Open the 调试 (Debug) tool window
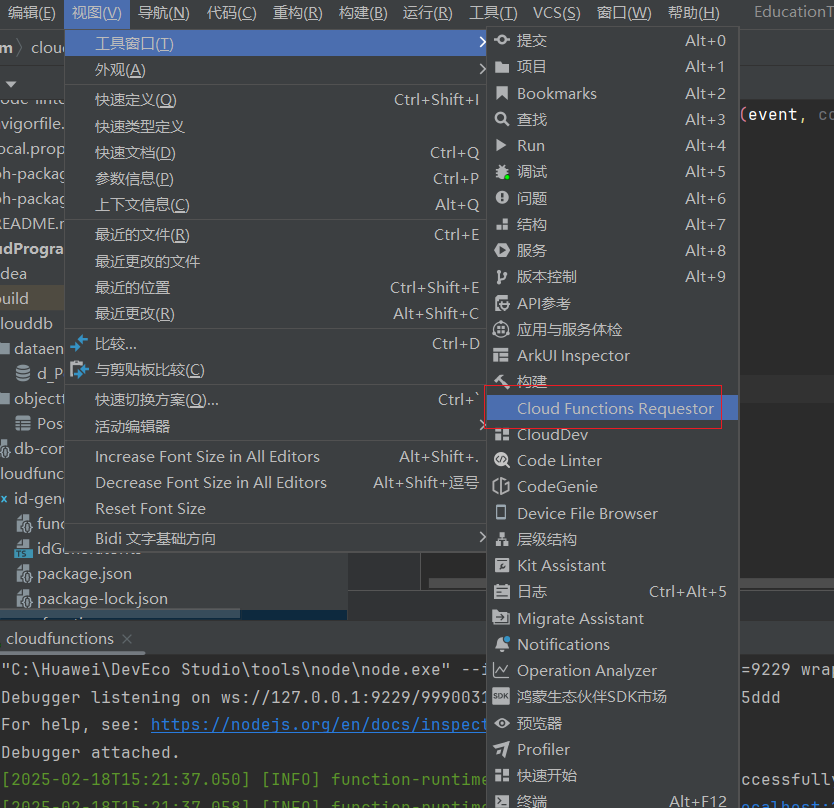834x808 pixels. point(612,172)
